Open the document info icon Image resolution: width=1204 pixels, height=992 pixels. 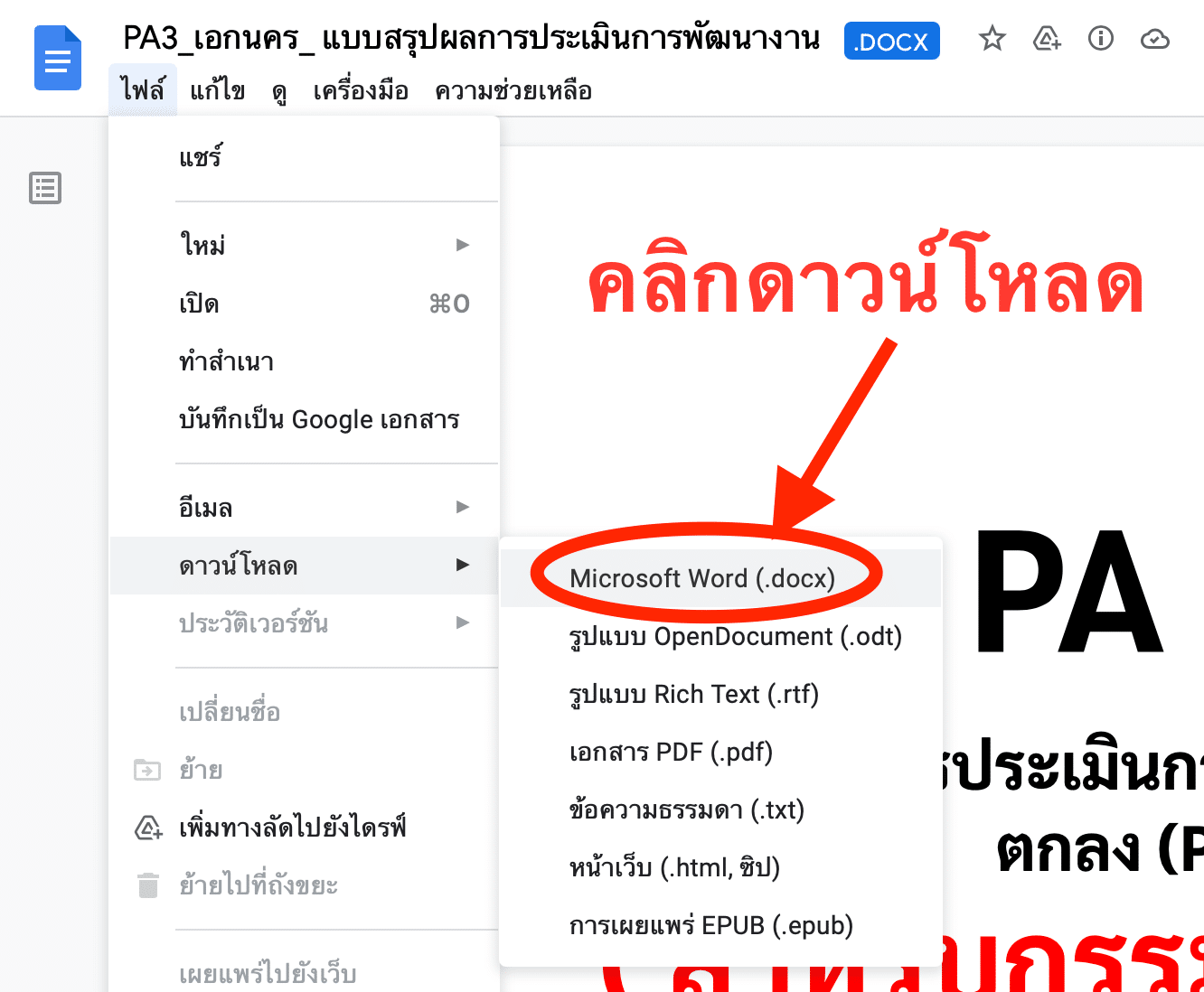(1100, 39)
